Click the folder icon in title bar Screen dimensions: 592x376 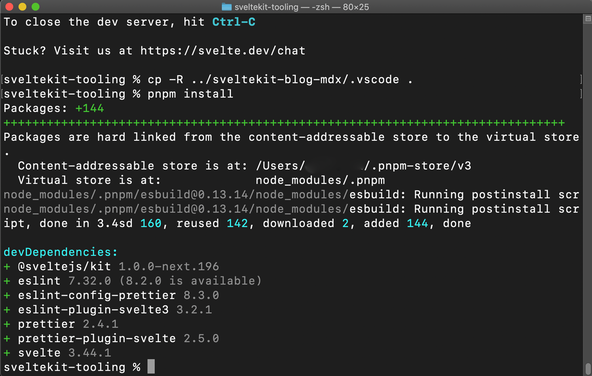[227, 7]
